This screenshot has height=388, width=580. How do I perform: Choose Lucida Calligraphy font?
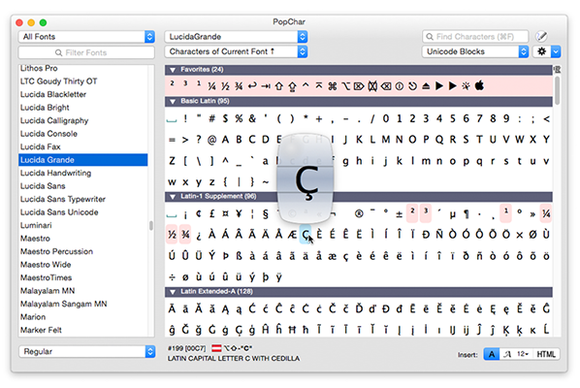click(83, 121)
